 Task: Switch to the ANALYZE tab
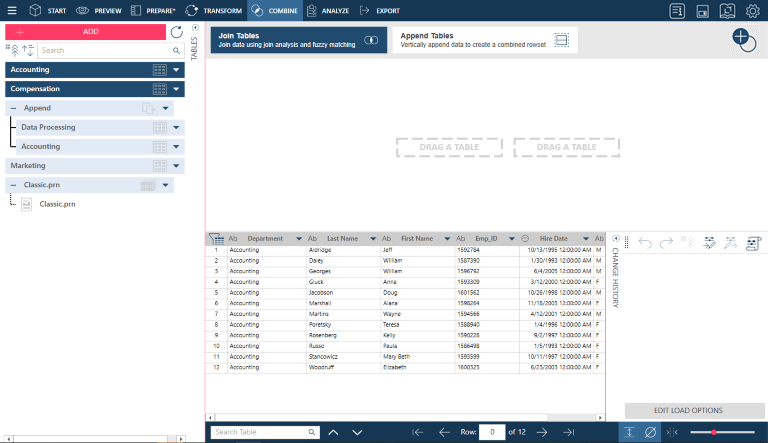point(328,10)
